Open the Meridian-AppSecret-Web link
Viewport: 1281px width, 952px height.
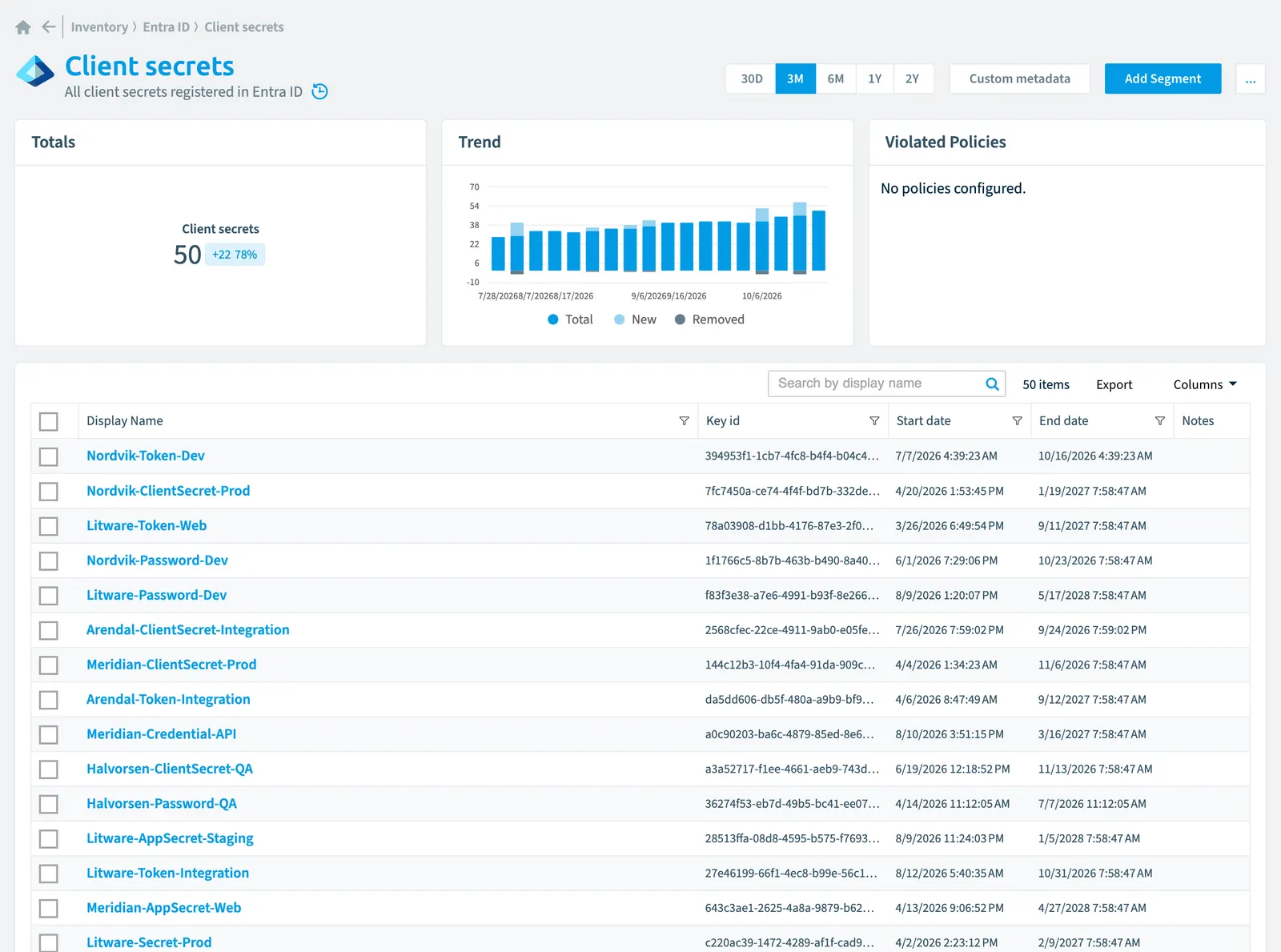tap(164, 908)
